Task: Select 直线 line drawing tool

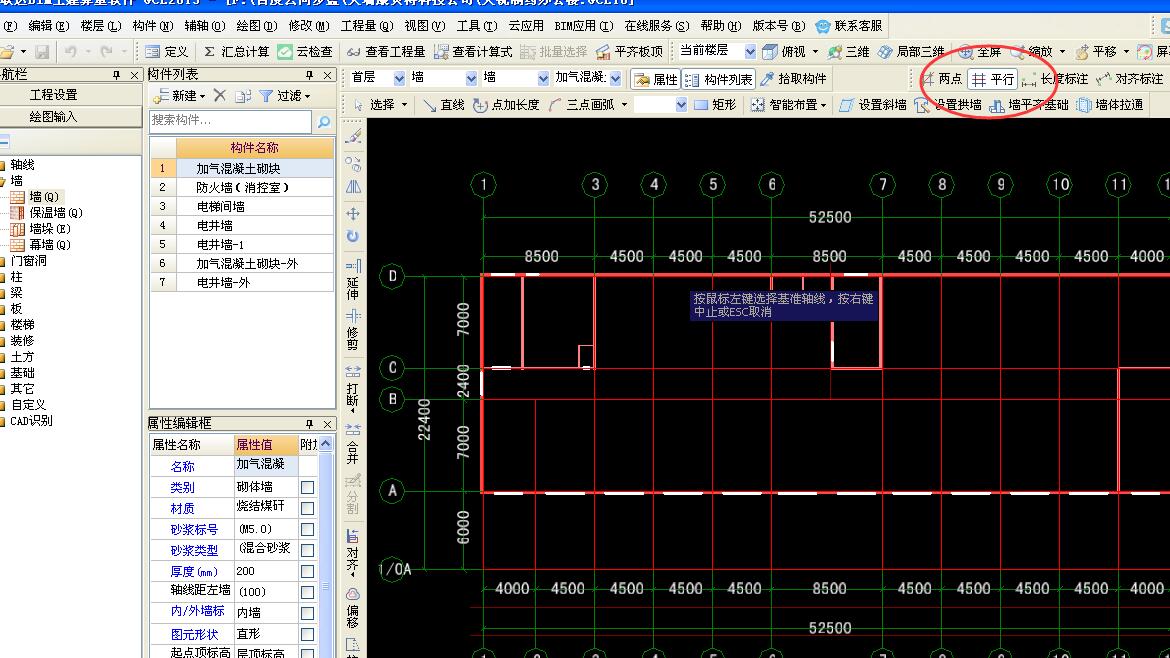Action: tap(443, 105)
